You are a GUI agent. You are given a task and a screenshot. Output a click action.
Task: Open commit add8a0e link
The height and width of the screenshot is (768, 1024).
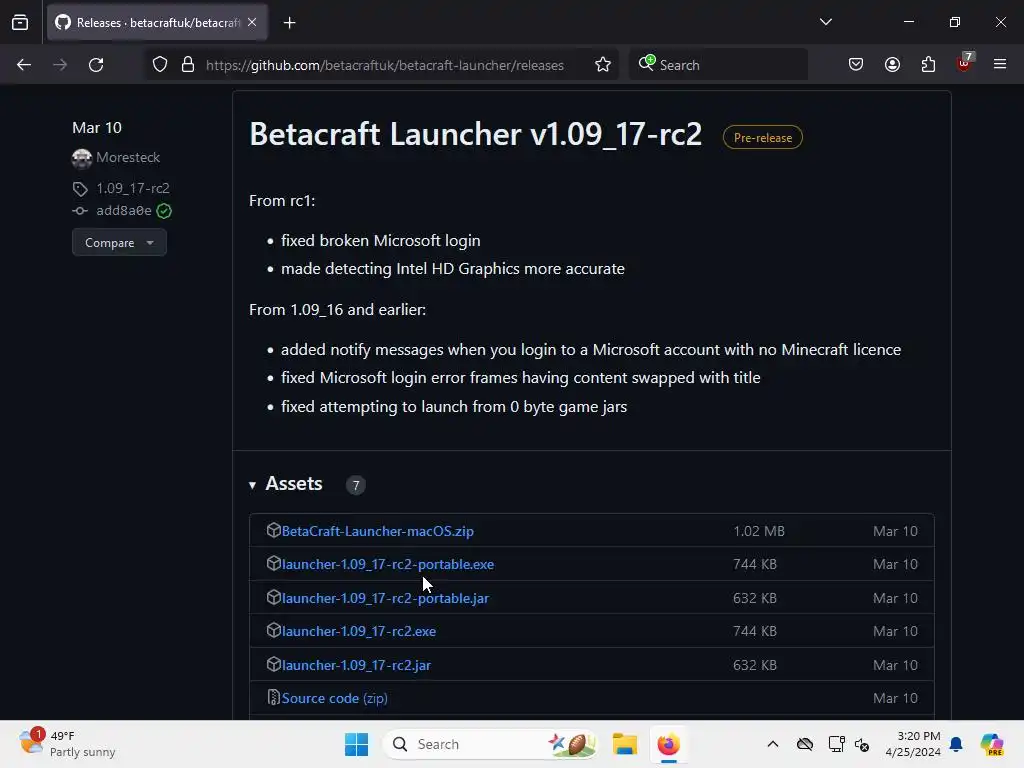(x=124, y=210)
